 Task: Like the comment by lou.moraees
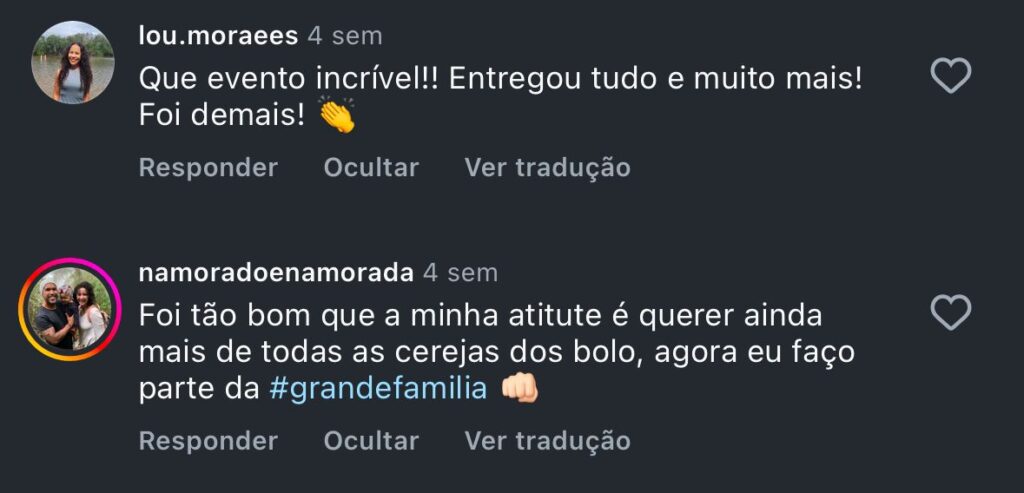pos(950,76)
